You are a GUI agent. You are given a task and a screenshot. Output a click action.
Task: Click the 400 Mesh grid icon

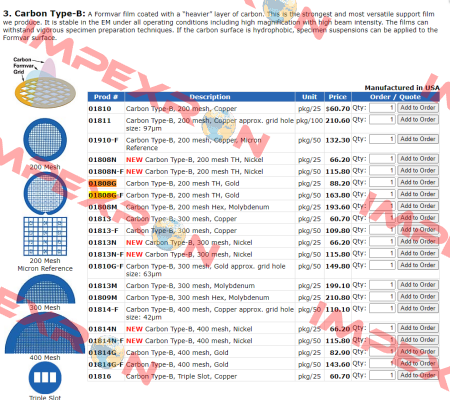coord(45,334)
